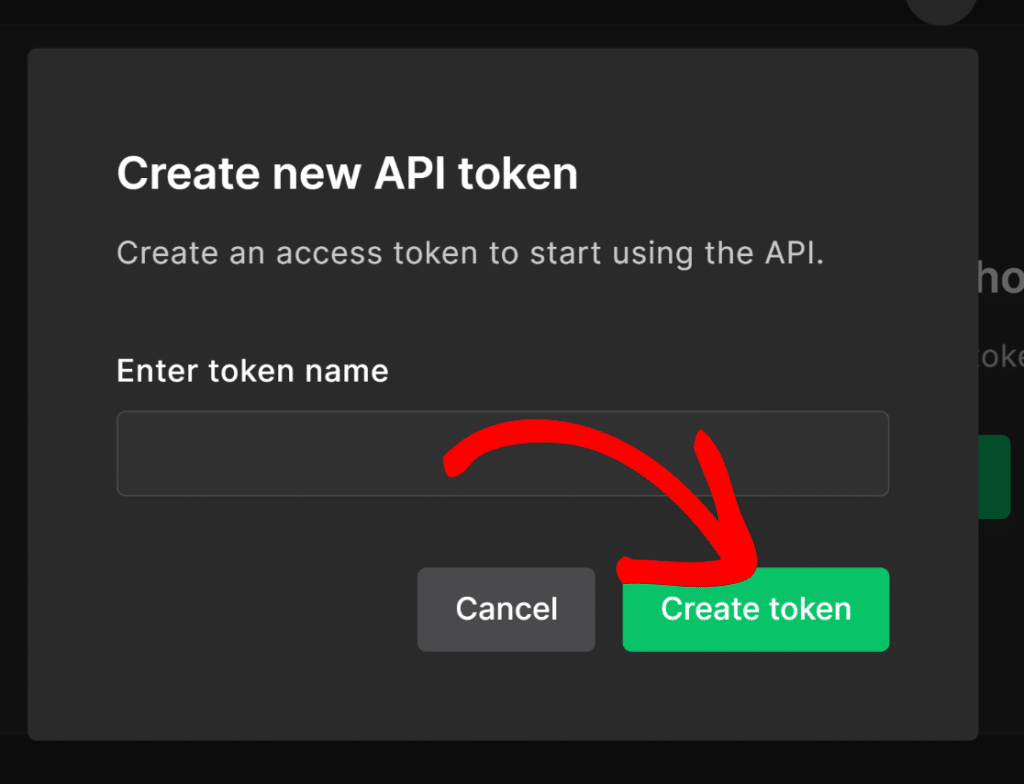Click the "Enter token name" label
The height and width of the screenshot is (784, 1024).
(252, 371)
